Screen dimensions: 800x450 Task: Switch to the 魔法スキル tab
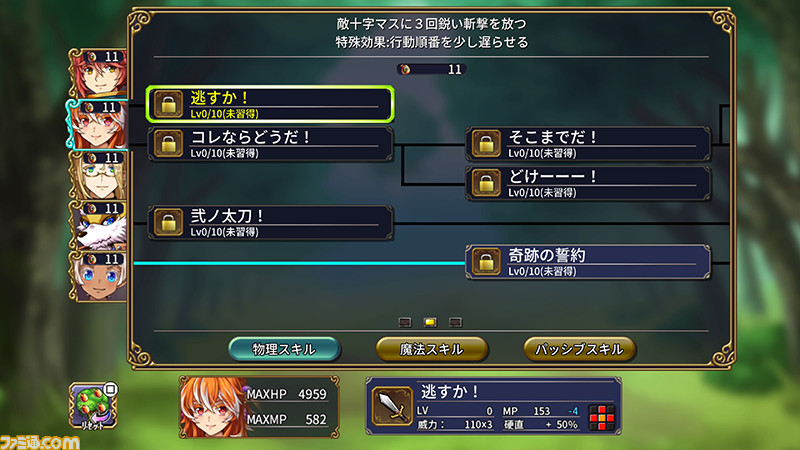point(432,349)
